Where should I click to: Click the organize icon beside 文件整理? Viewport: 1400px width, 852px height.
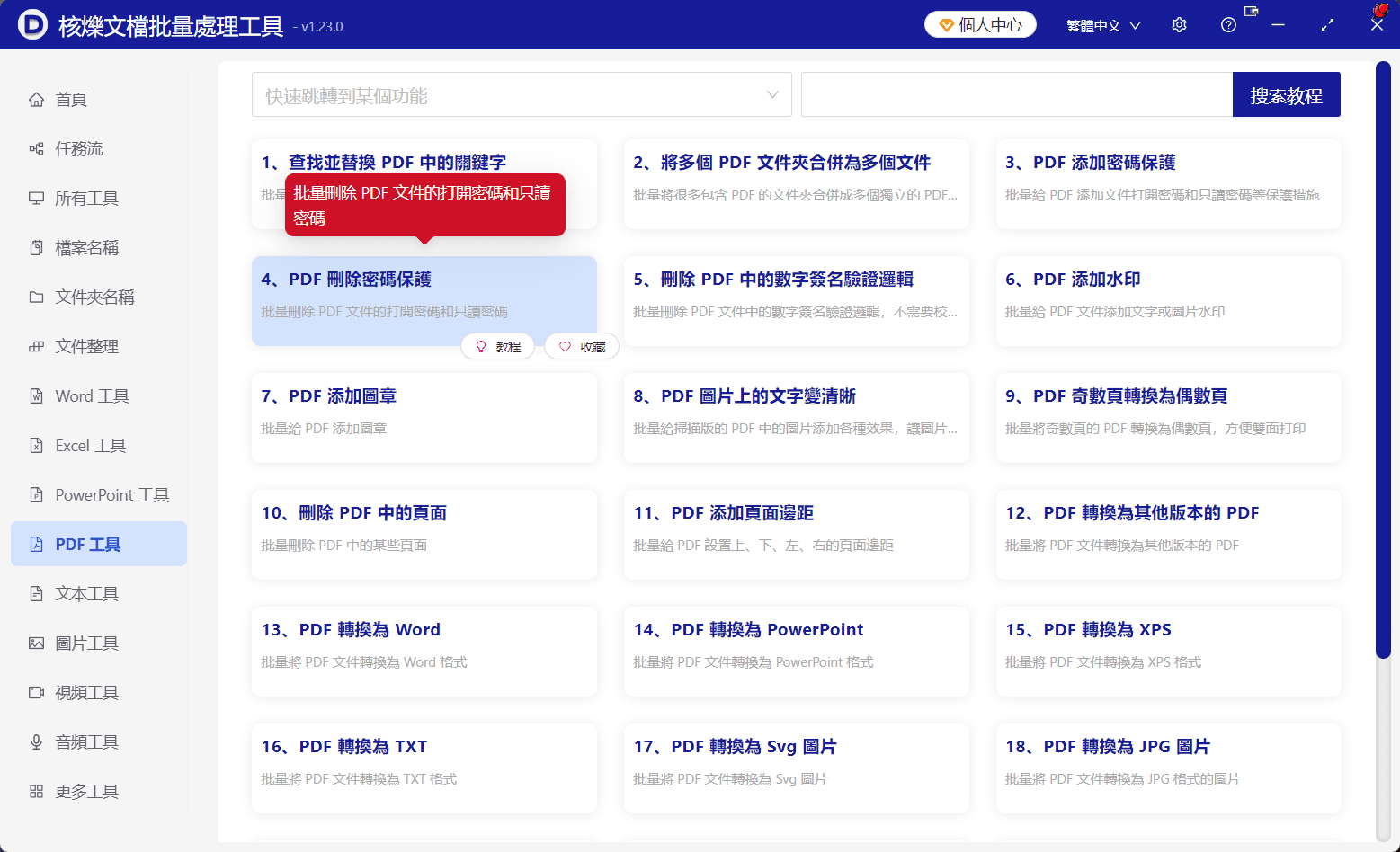[36, 346]
